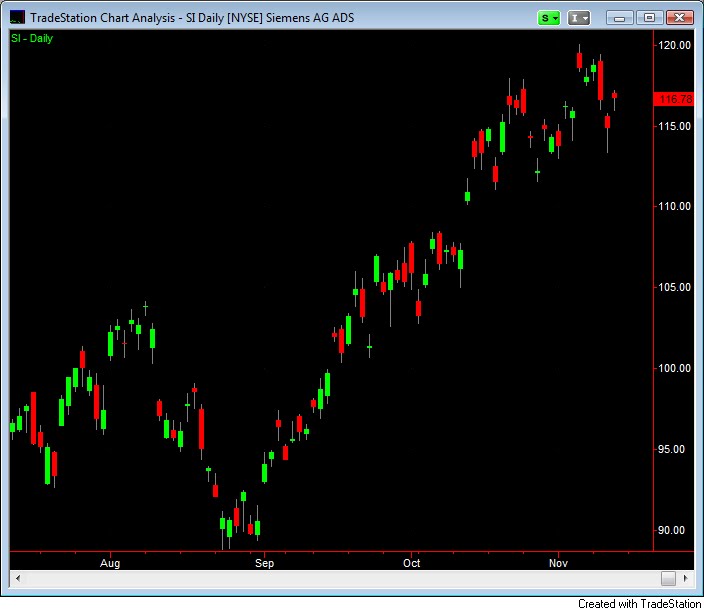The height and width of the screenshot is (610, 704).
Task: Open the gray I interval-link dropdown
Action: [579, 18]
